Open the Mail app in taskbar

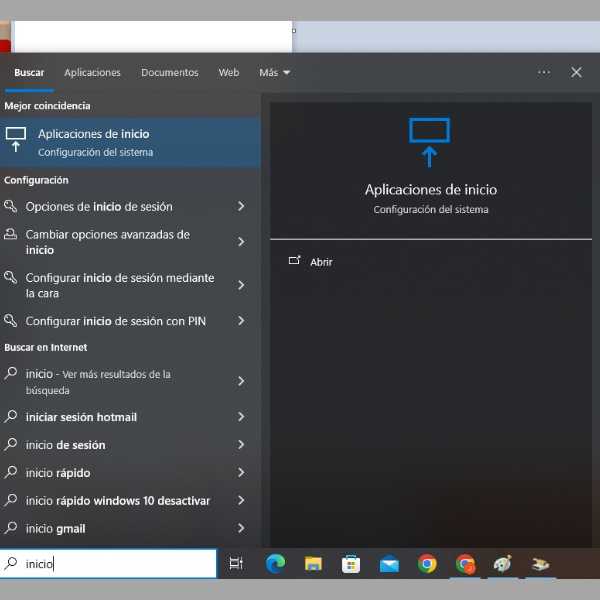click(x=389, y=564)
